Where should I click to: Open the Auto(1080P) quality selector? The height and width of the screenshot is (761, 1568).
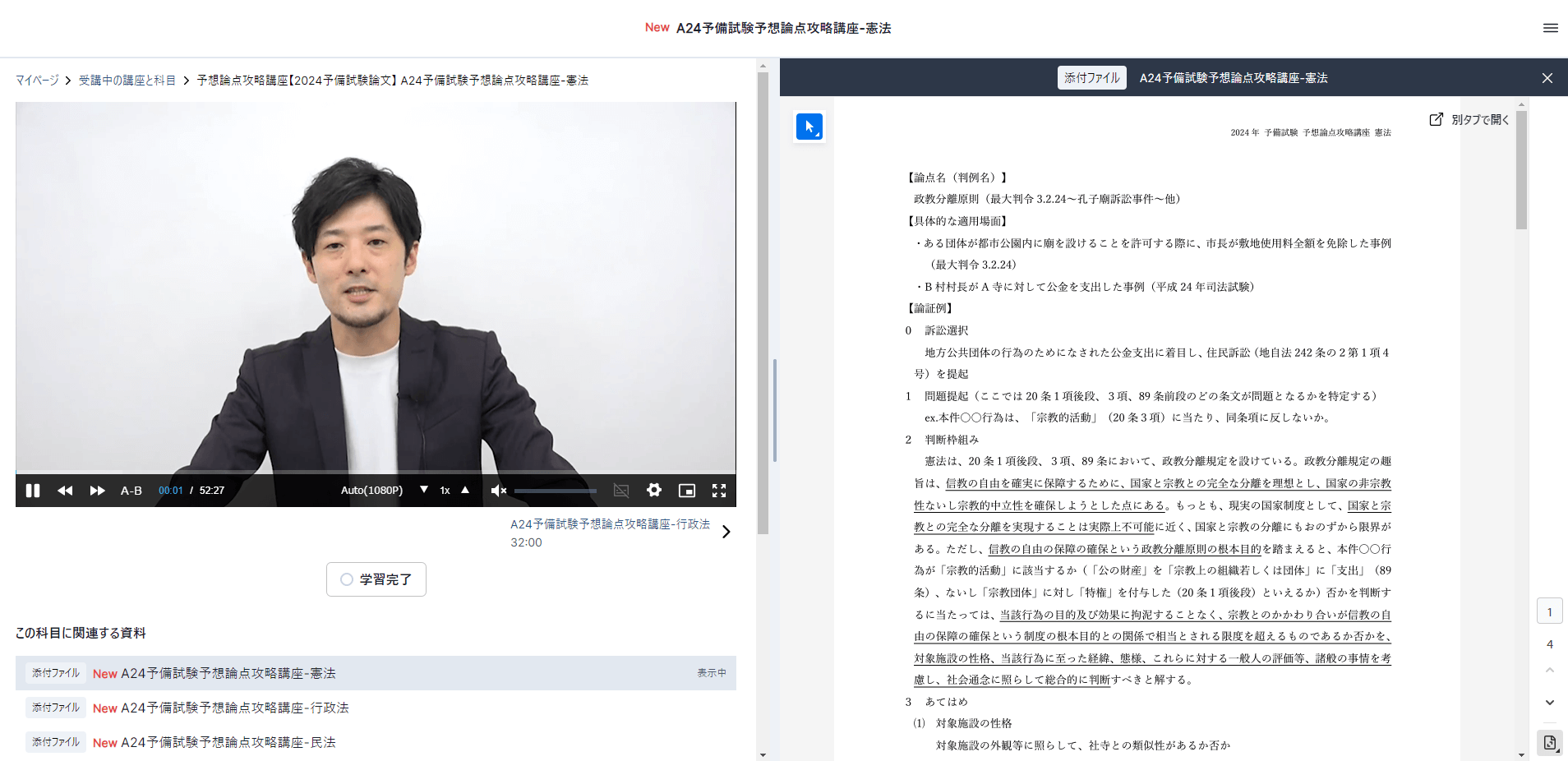(x=371, y=491)
